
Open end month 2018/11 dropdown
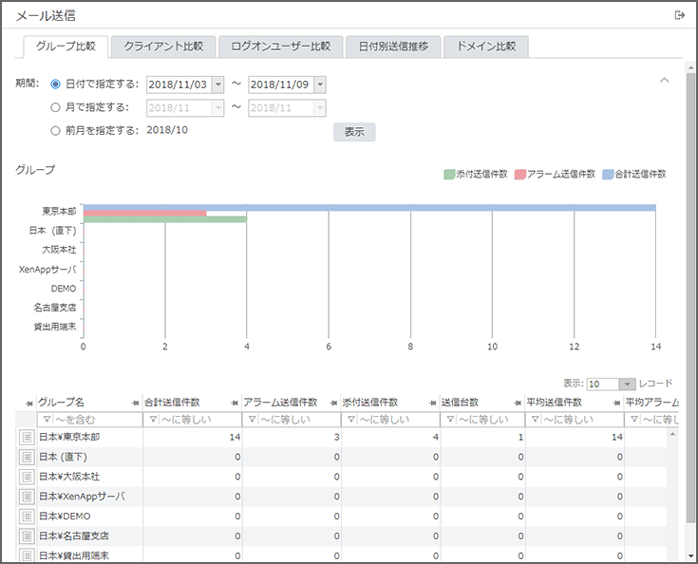tap(320, 108)
